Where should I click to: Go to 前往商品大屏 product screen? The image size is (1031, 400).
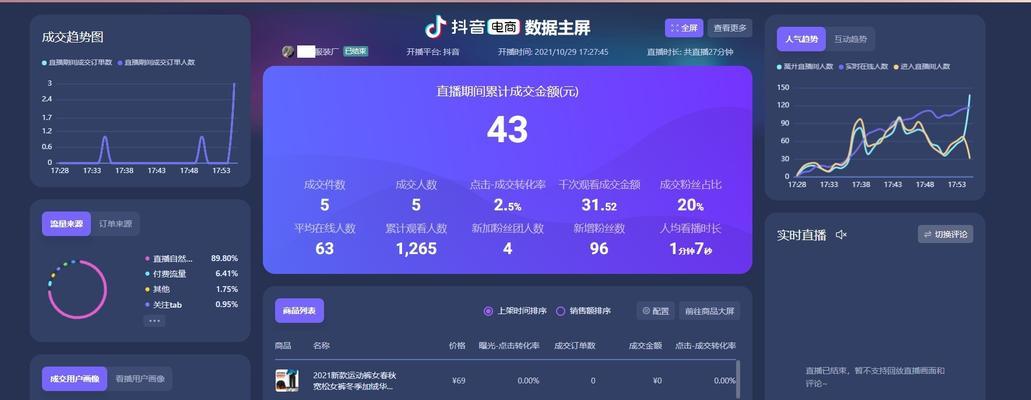pyautogui.click(x=709, y=311)
